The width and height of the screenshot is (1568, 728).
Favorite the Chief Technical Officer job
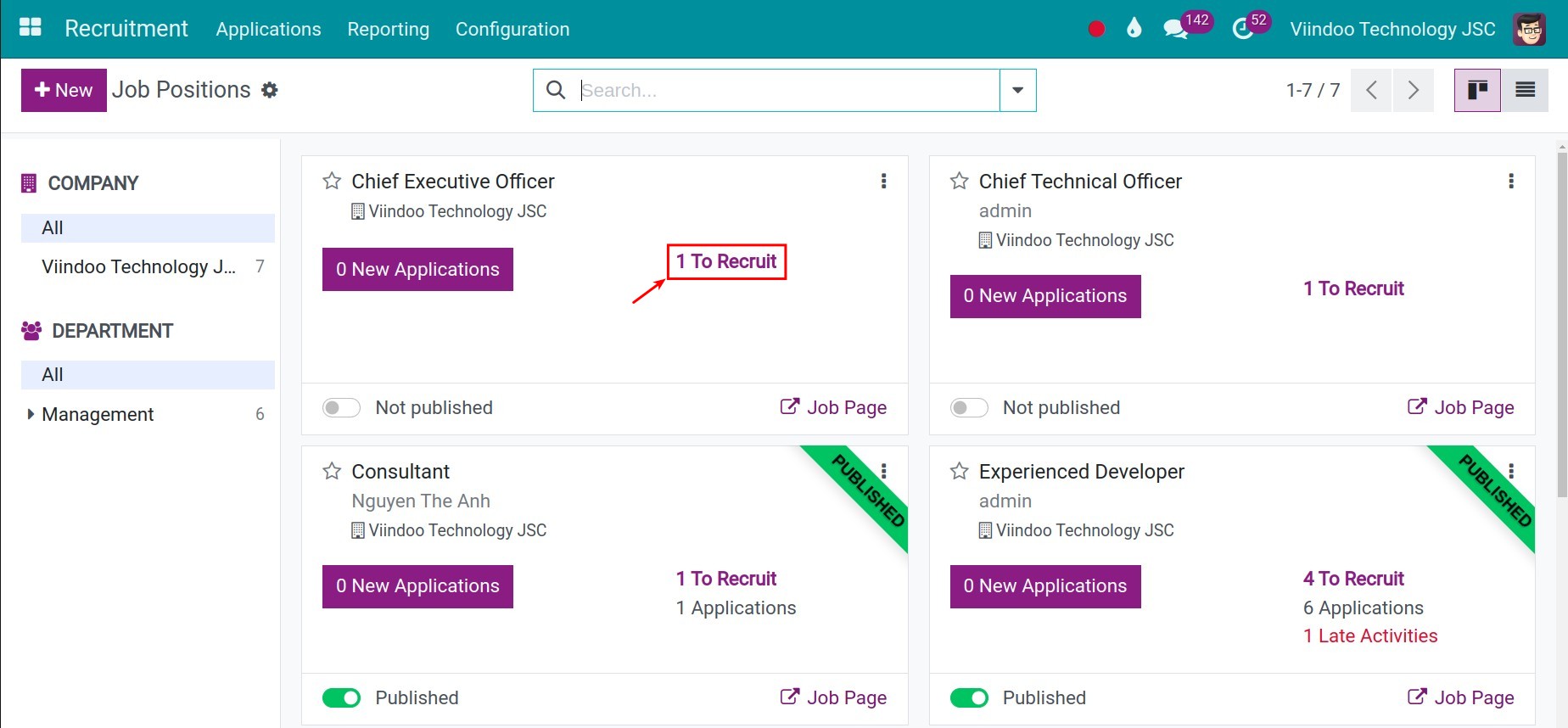pyautogui.click(x=960, y=181)
